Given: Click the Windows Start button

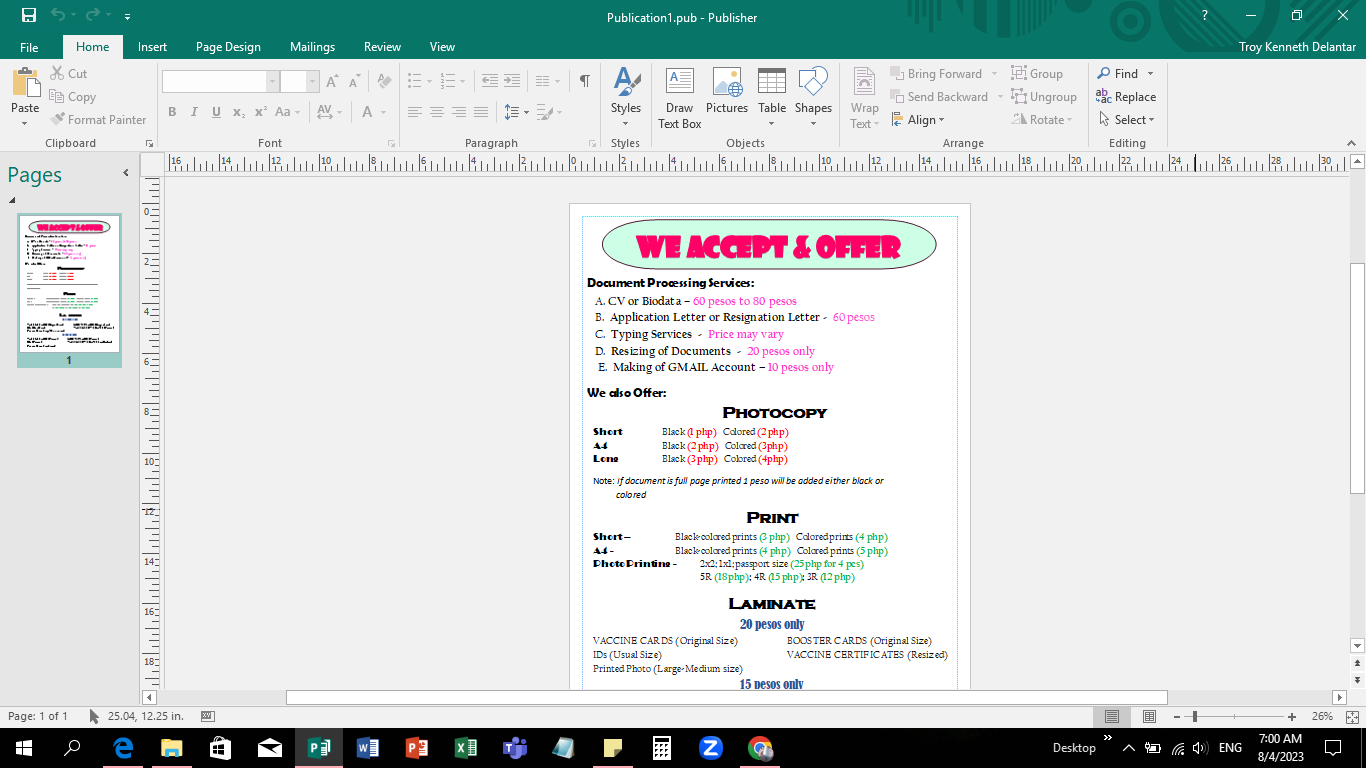Looking at the screenshot, I should (x=23, y=748).
